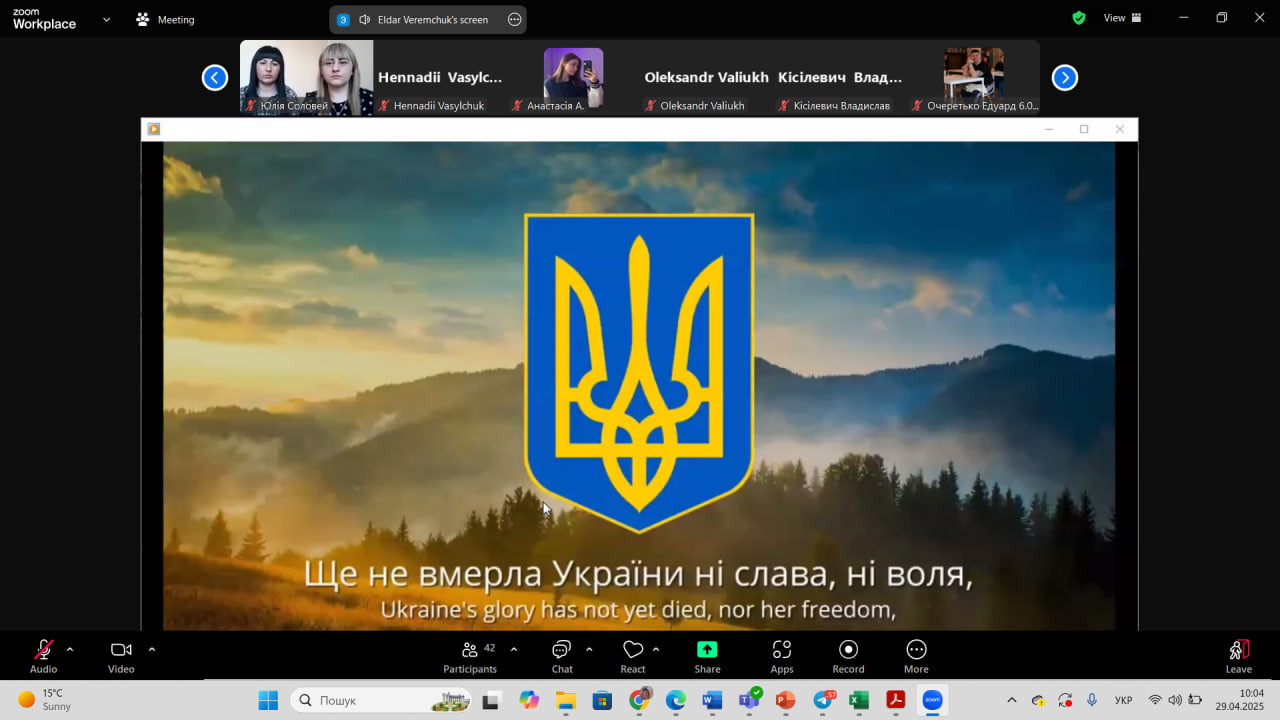Open the React heart menu
This screenshot has width=1280, height=720.
pos(633,656)
